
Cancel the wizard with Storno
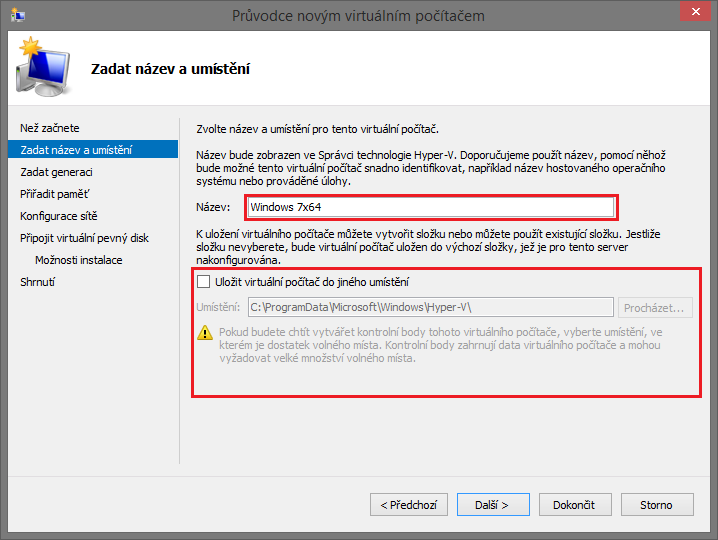[657, 505]
